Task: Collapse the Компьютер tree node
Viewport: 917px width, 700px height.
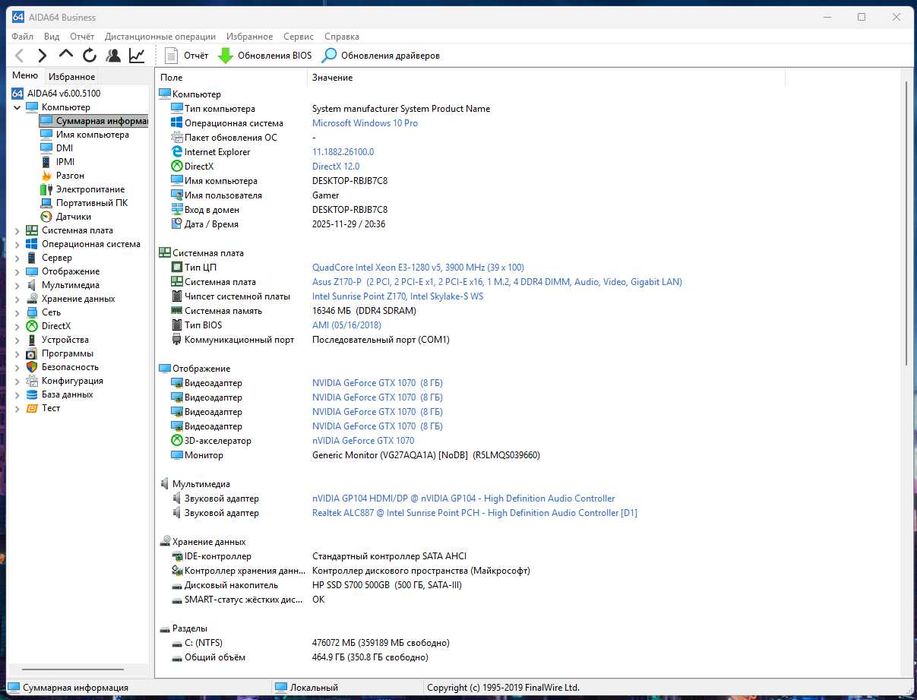Action: click(17, 108)
